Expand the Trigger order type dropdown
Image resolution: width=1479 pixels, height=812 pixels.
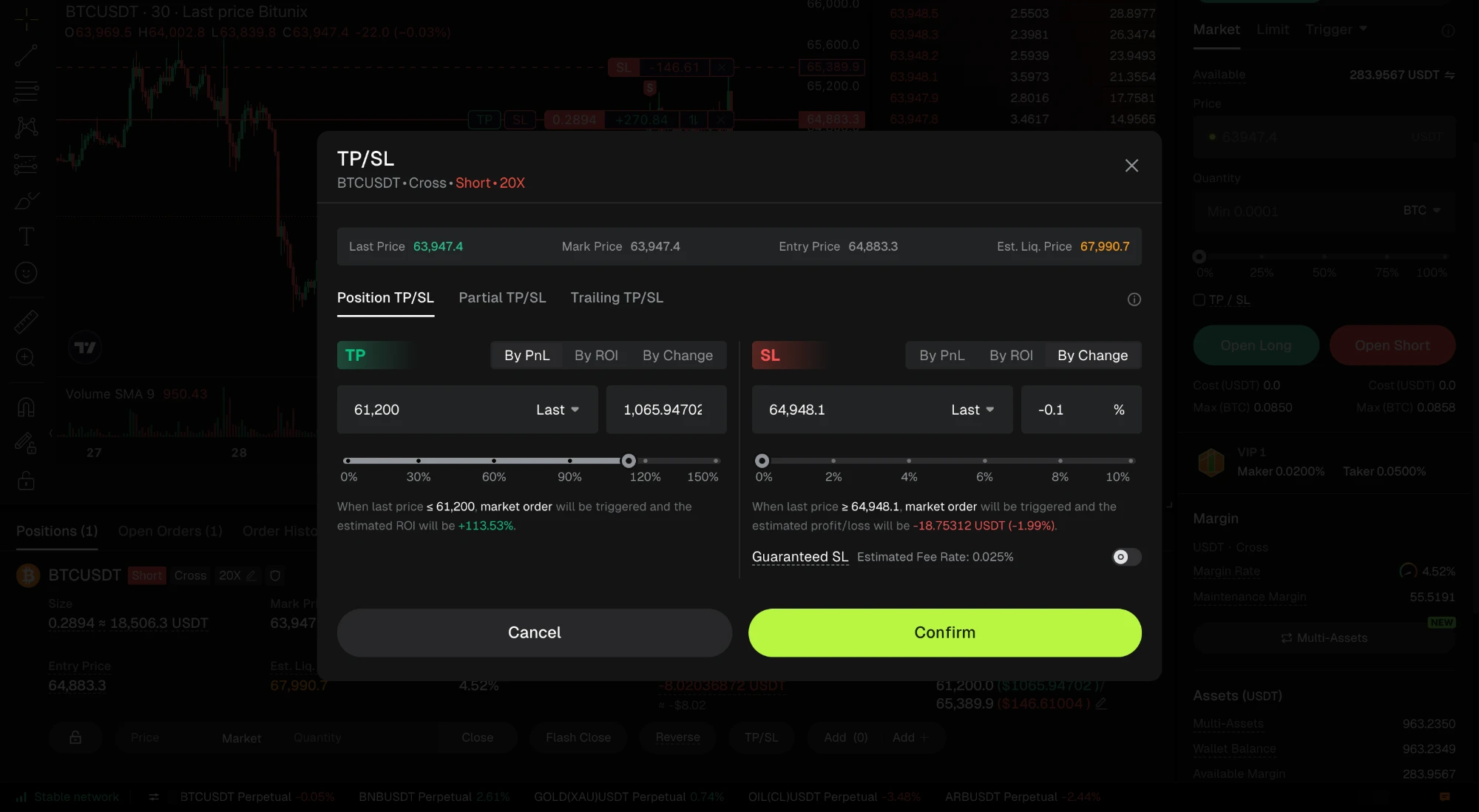pyautogui.click(x=1336, y=30)
